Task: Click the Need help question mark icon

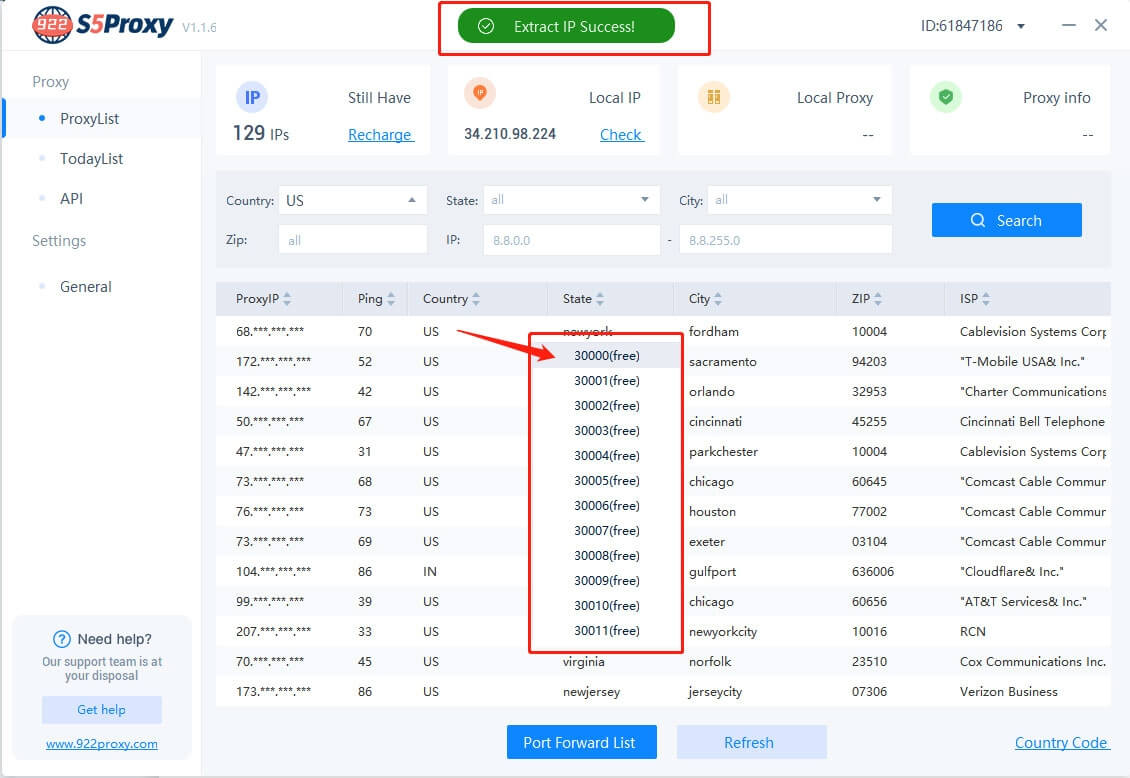Action: 63,639
